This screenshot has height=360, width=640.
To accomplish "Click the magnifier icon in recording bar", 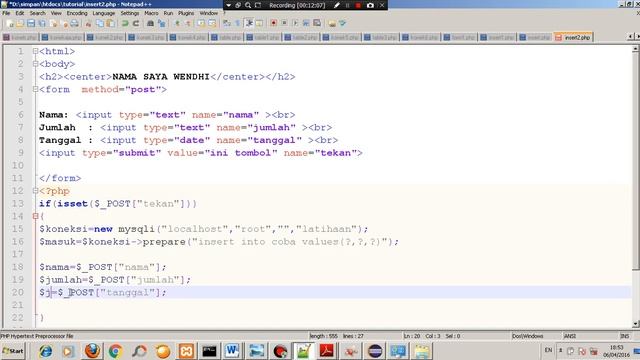I will 248,5.
